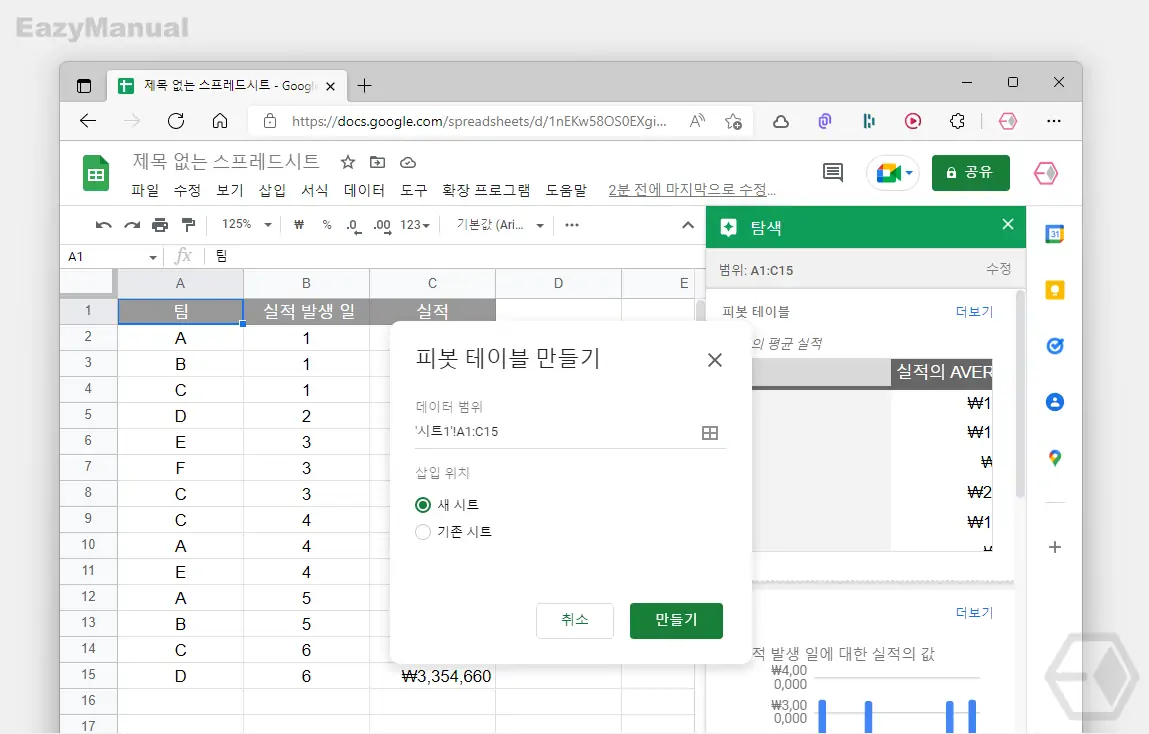Open Google Sheets home logo
This screenshot has height=734, width=1149.
96,174
